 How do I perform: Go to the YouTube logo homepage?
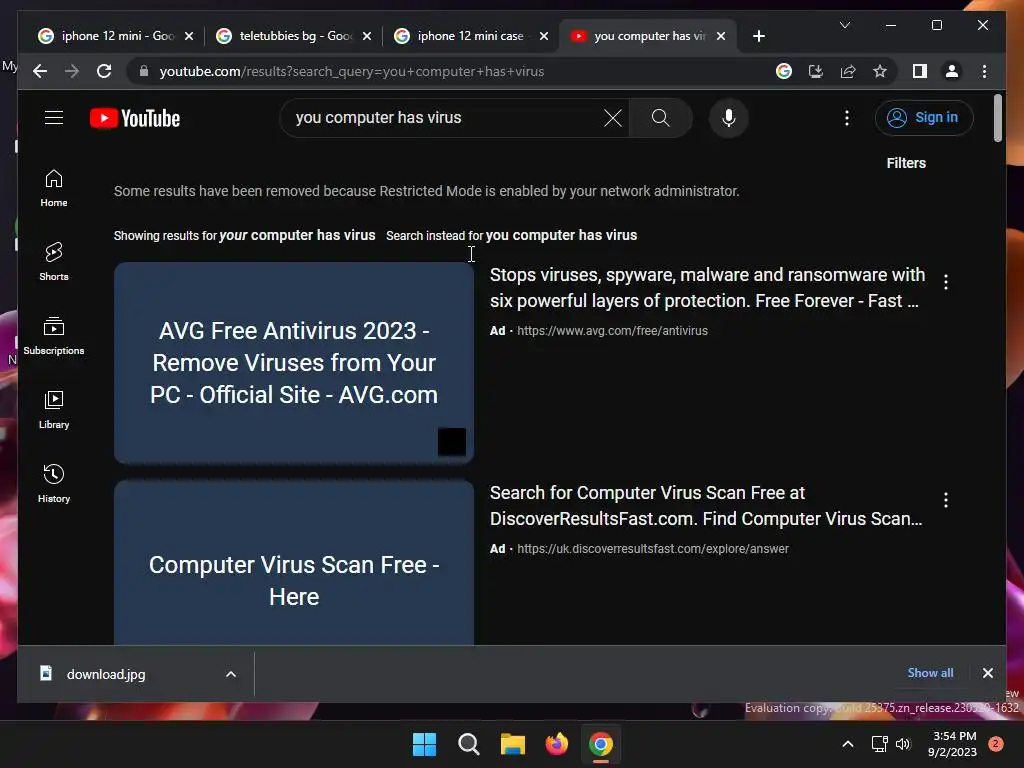pyautogui.click(x=135, y=118)
